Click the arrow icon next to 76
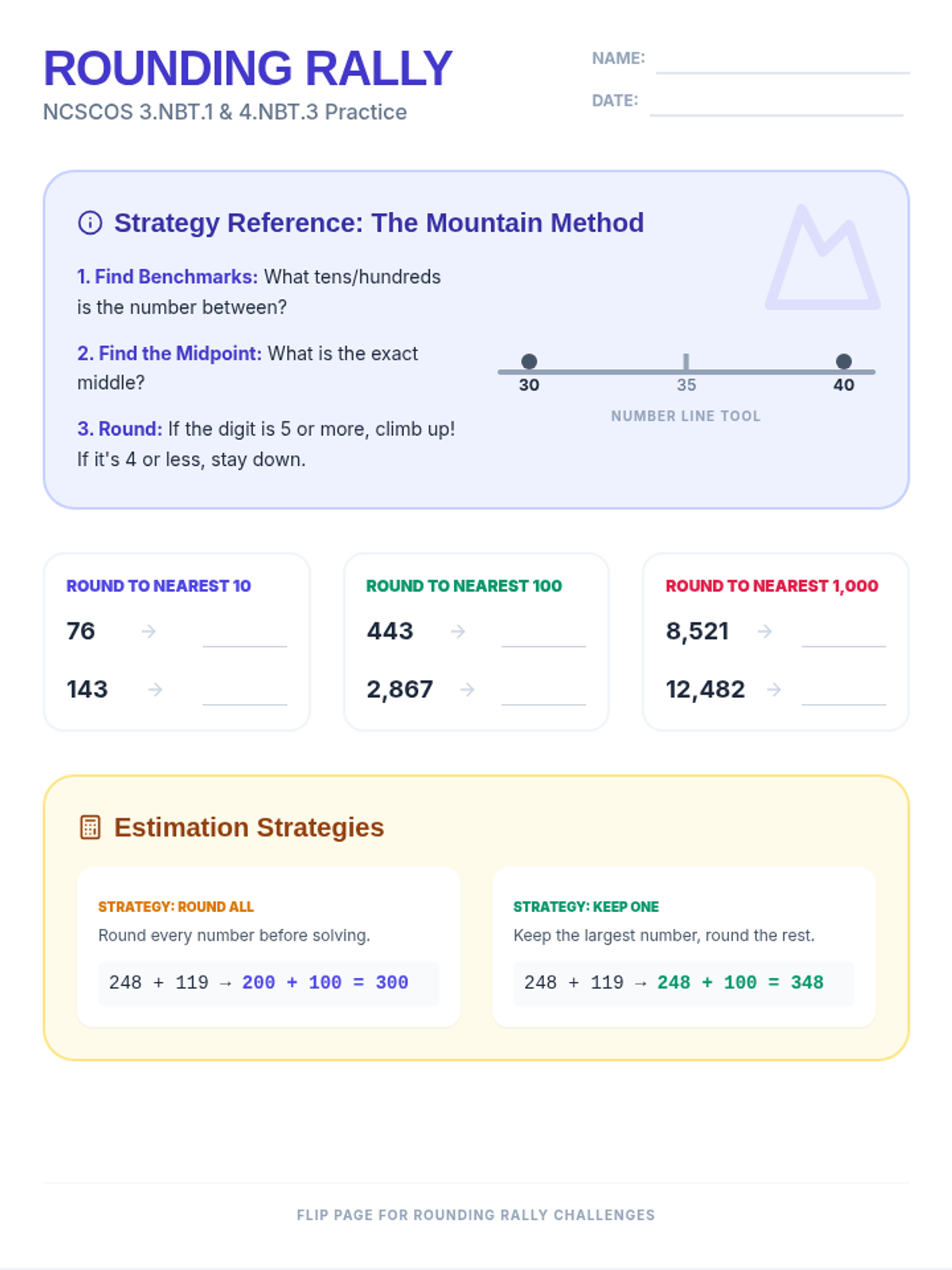This screenshot has height=1270, width=952. [x=148, y=631]
